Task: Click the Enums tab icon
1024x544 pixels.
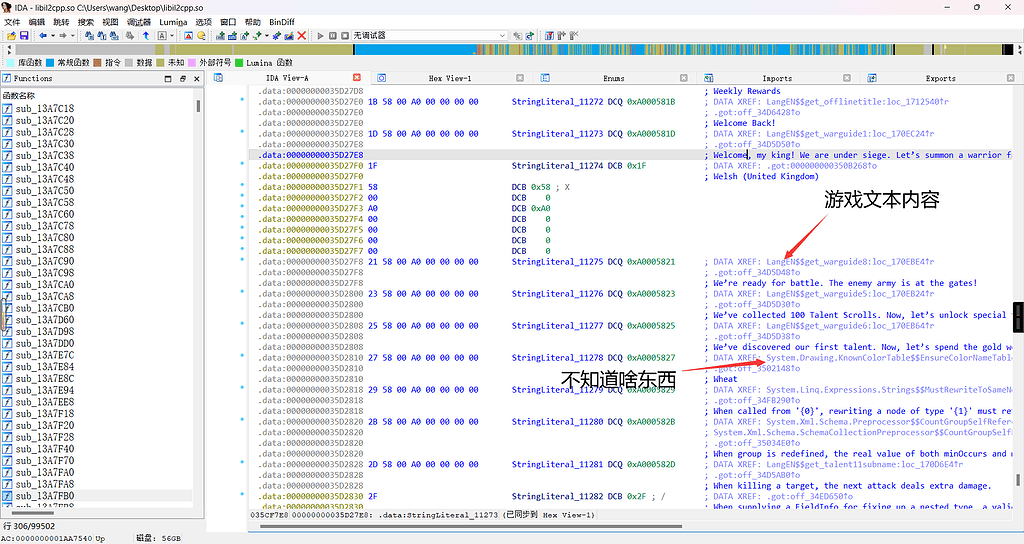Action: (x=545, y=78)
